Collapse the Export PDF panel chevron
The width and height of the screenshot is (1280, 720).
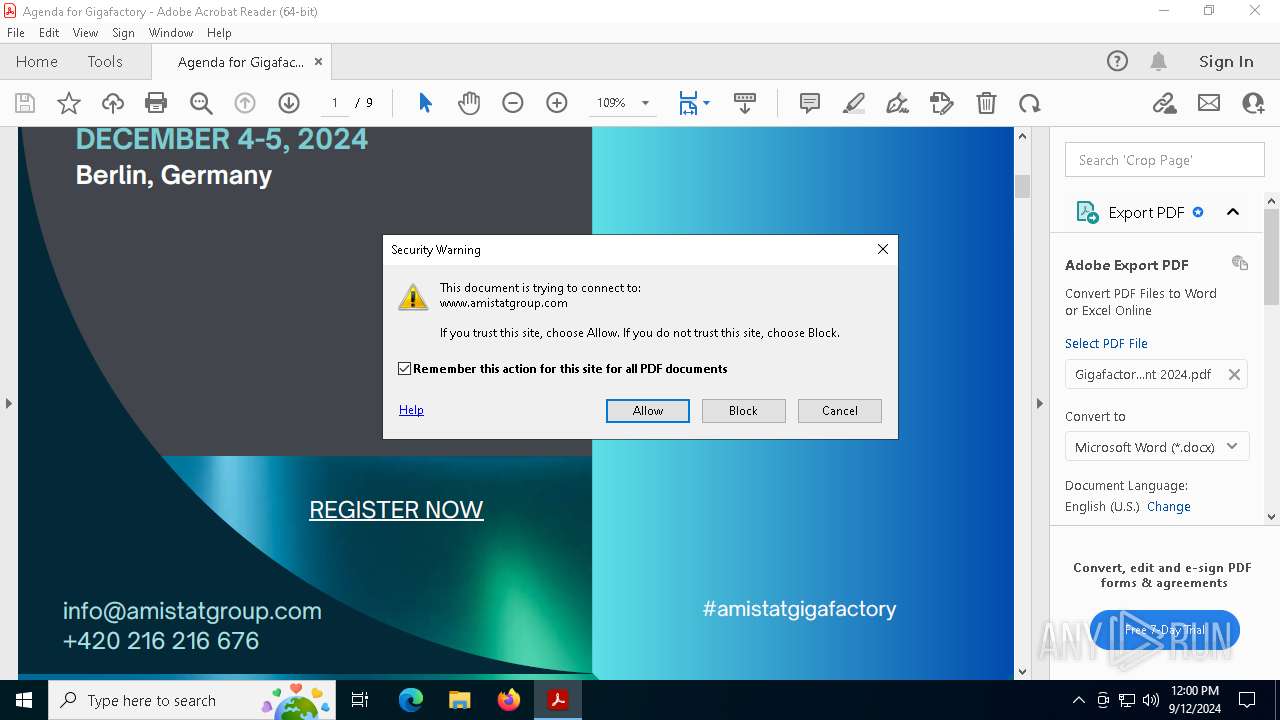tap(1233, 212)
